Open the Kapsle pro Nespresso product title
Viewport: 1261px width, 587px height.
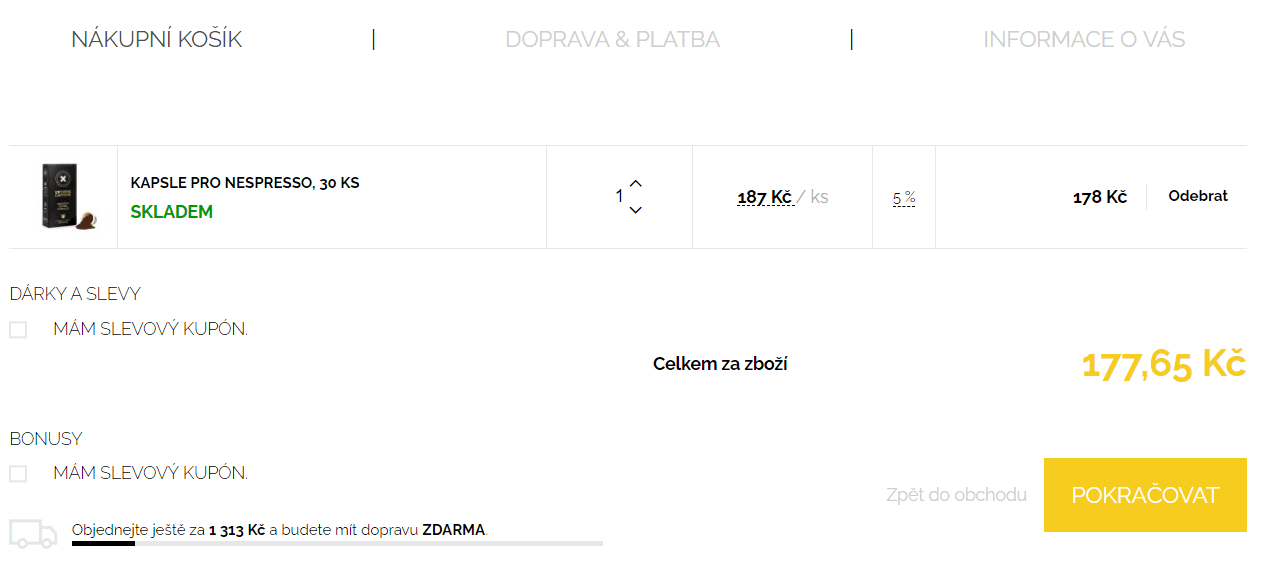[245, 183]
